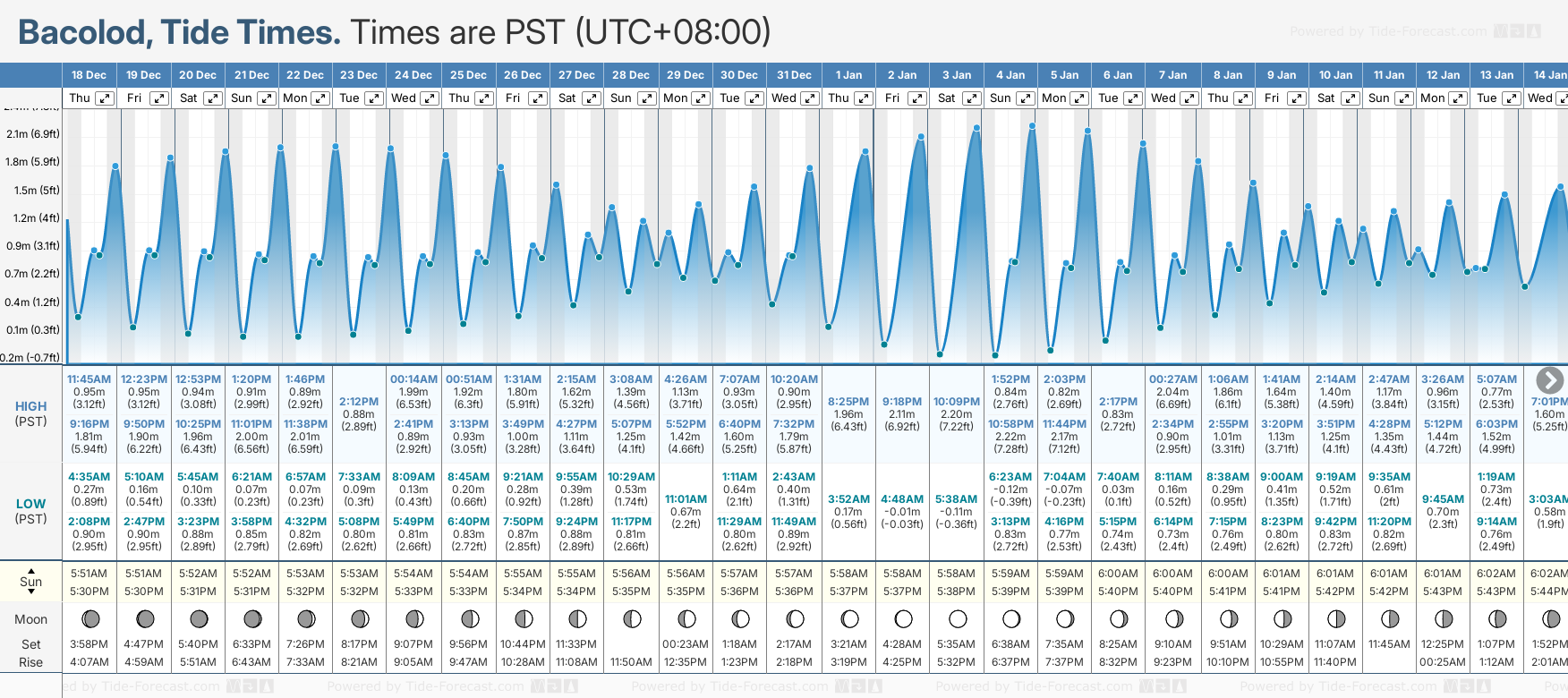Open expanded view for Tue 13 Jan
Image resolution: width=1568 pixels, height=698 pixels.
point(1512,98)
